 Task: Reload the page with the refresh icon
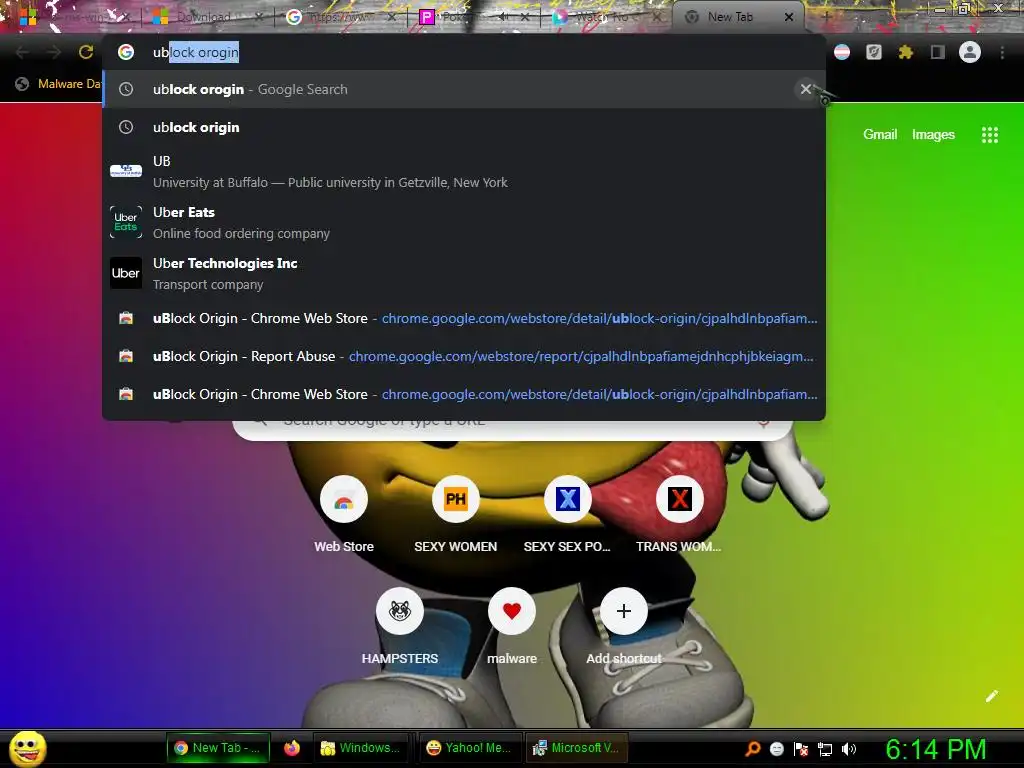click(x=86, y=52)
